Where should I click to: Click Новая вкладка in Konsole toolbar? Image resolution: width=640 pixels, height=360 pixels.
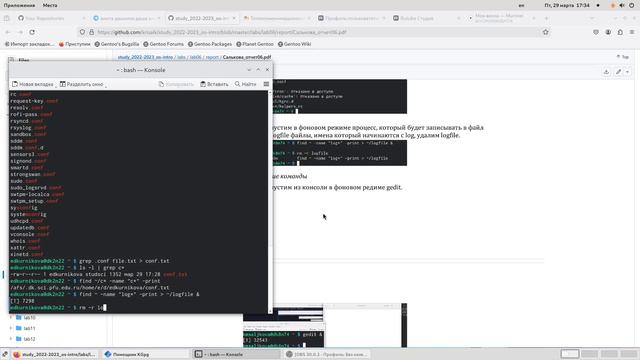click(x=33, y=84)
